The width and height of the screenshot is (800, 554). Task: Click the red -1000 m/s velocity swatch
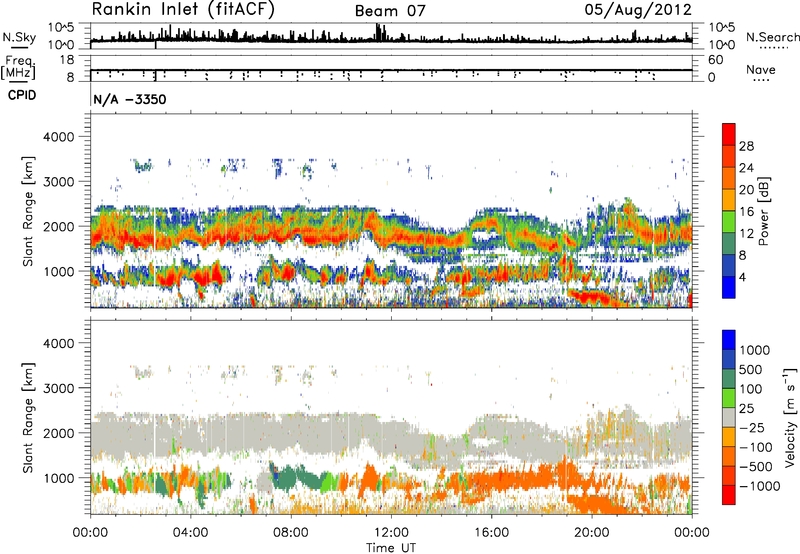tap(729, 495)
